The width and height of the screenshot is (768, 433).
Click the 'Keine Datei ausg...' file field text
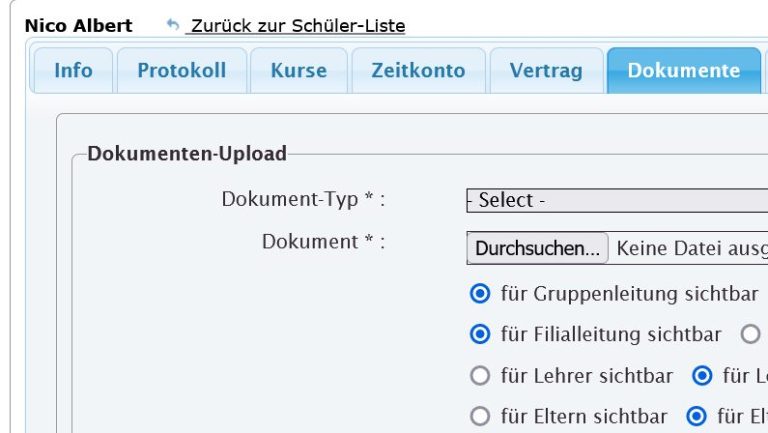(692, 248)
